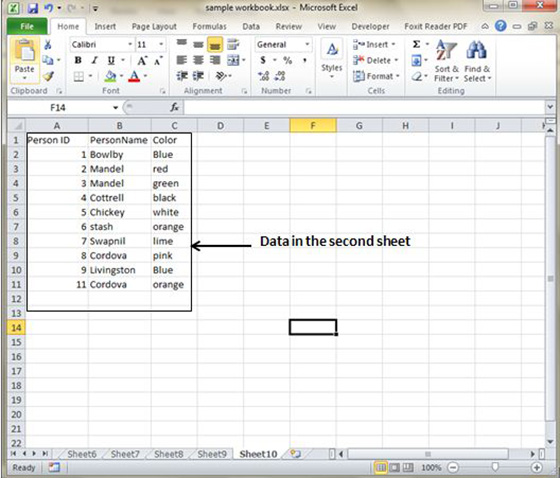Click the horizontal scrollbar thumb
560x478 pixels.
pos(428,454)
